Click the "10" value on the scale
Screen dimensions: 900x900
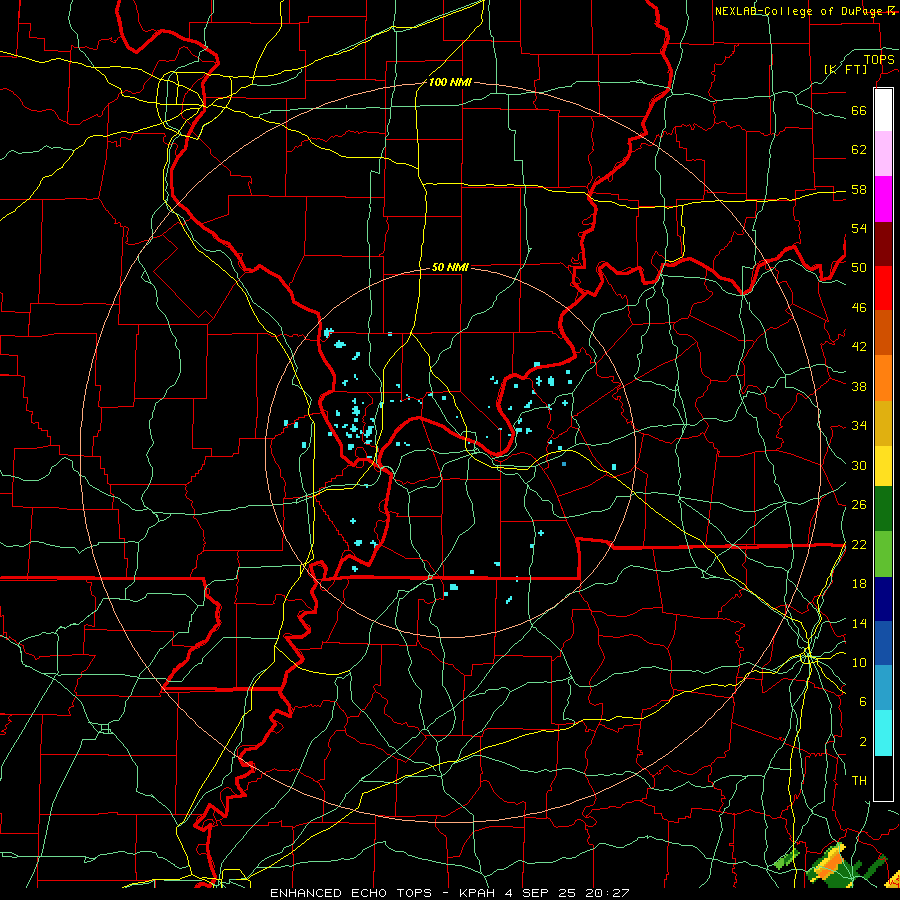tap(859, 662)
